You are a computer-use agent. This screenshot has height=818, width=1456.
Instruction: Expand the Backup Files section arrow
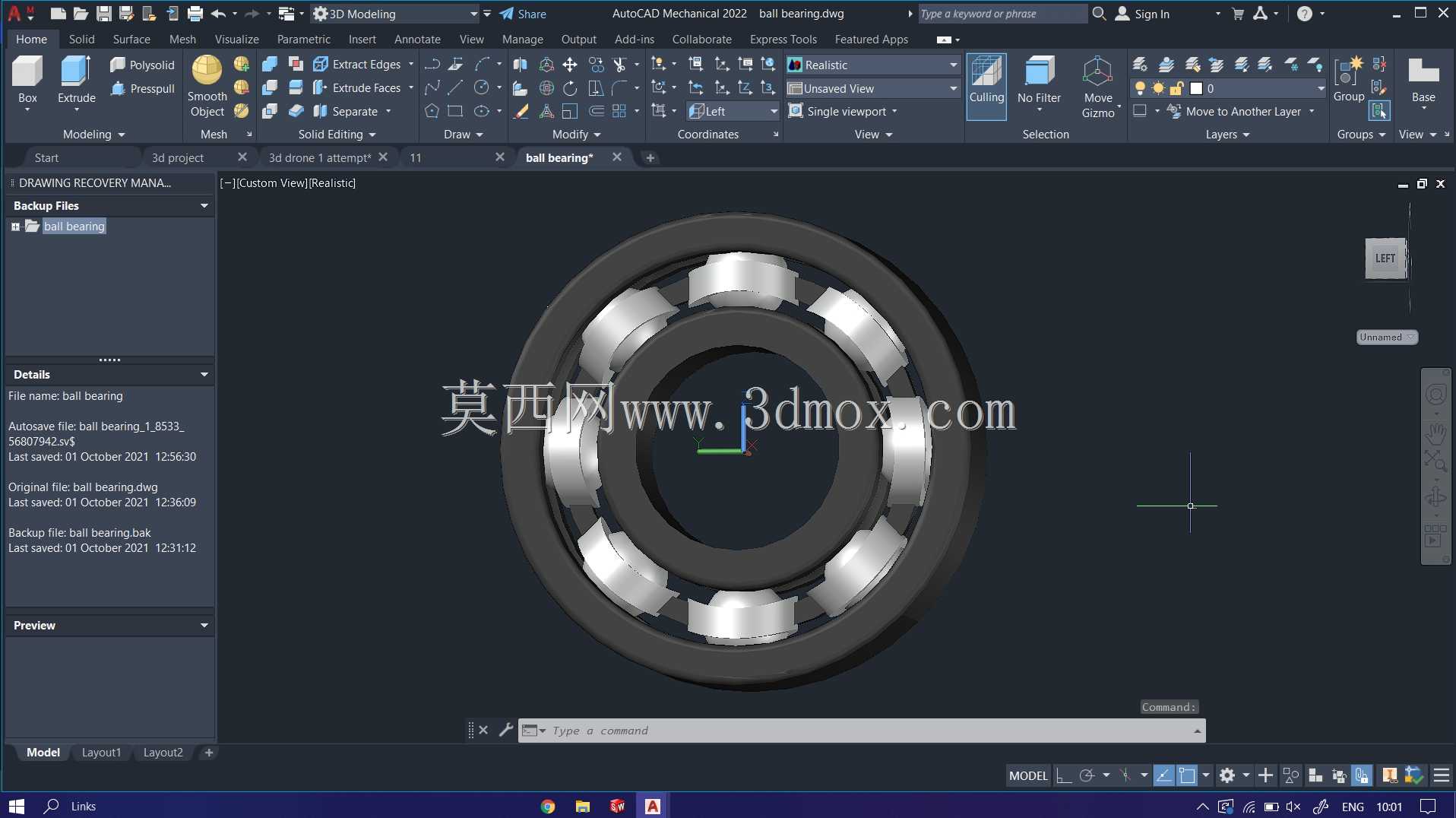click(204, 206)
